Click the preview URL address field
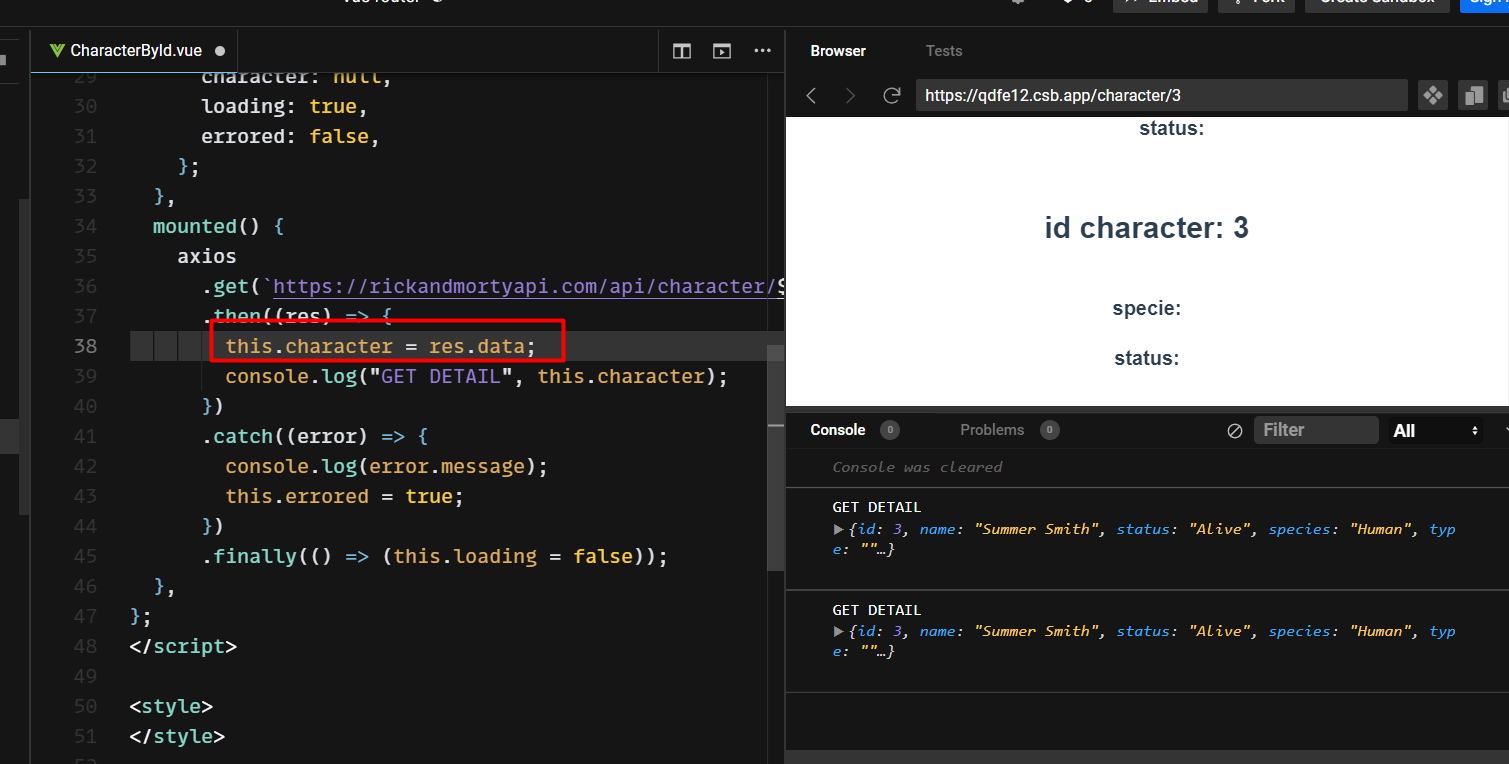Screen dimensions: 1509x764 (x=1161, y=95)
